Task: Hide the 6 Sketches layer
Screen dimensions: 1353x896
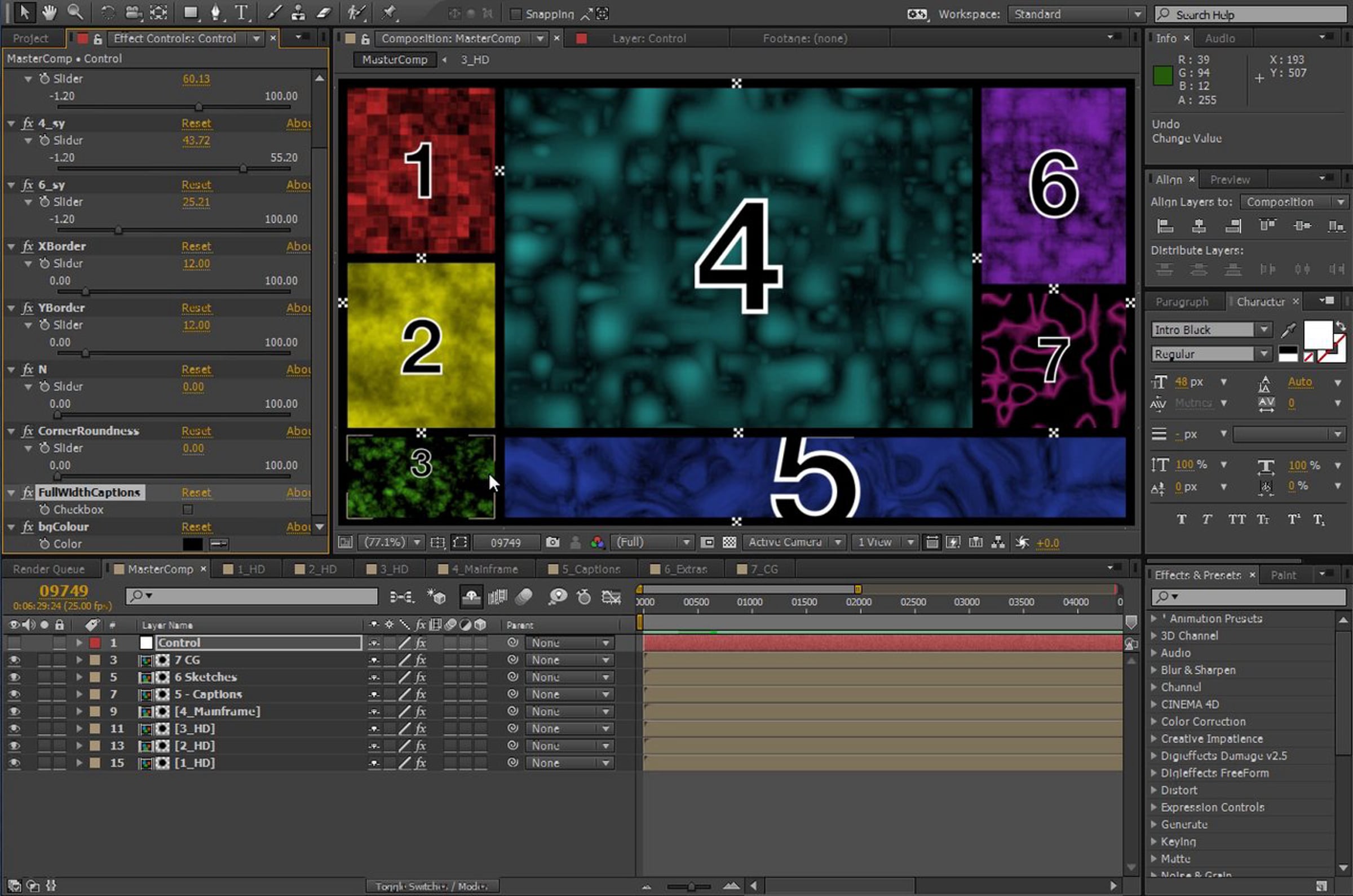Action: click(14, 677)
